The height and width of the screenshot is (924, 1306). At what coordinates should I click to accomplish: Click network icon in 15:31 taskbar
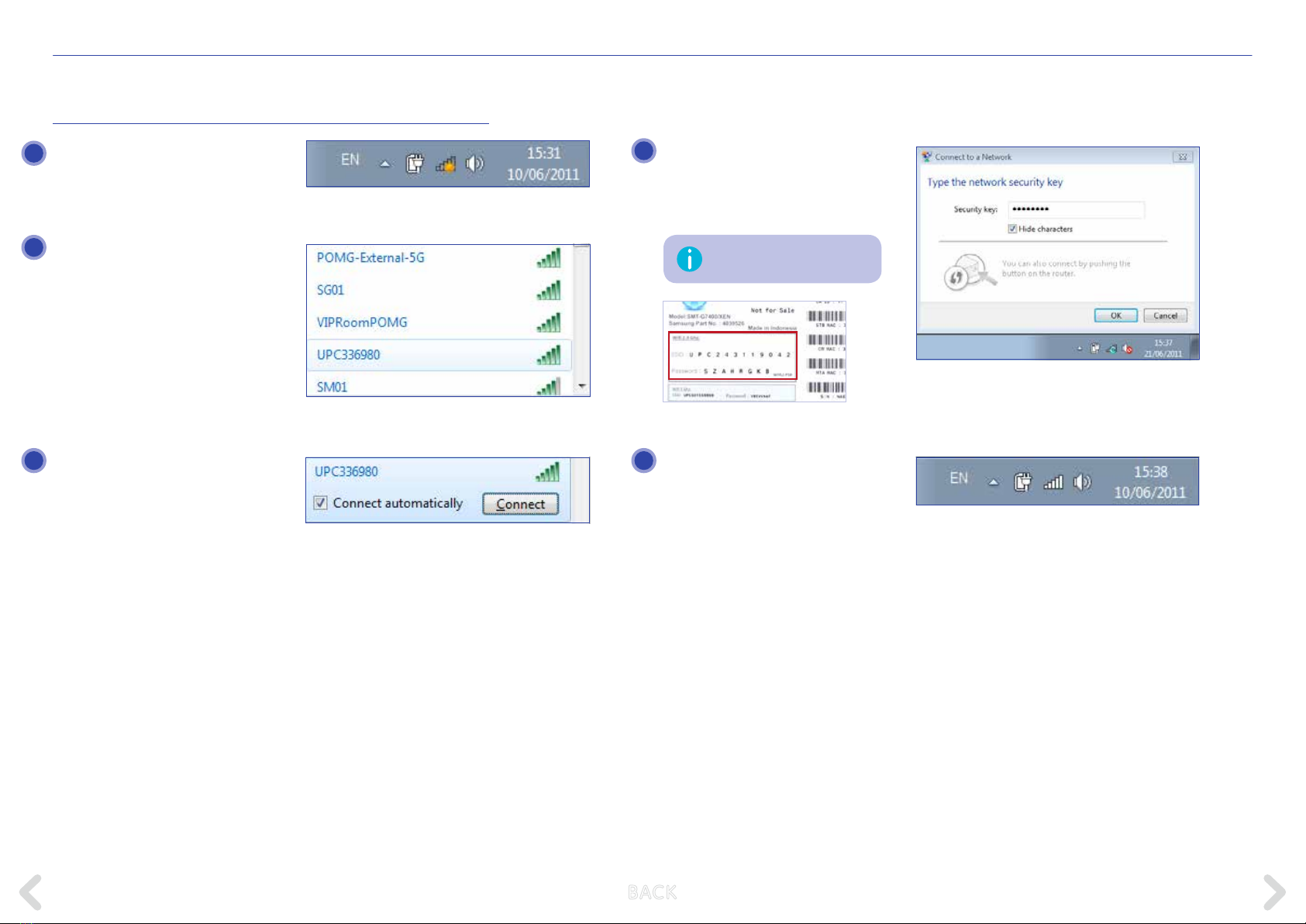coord(445,164)
